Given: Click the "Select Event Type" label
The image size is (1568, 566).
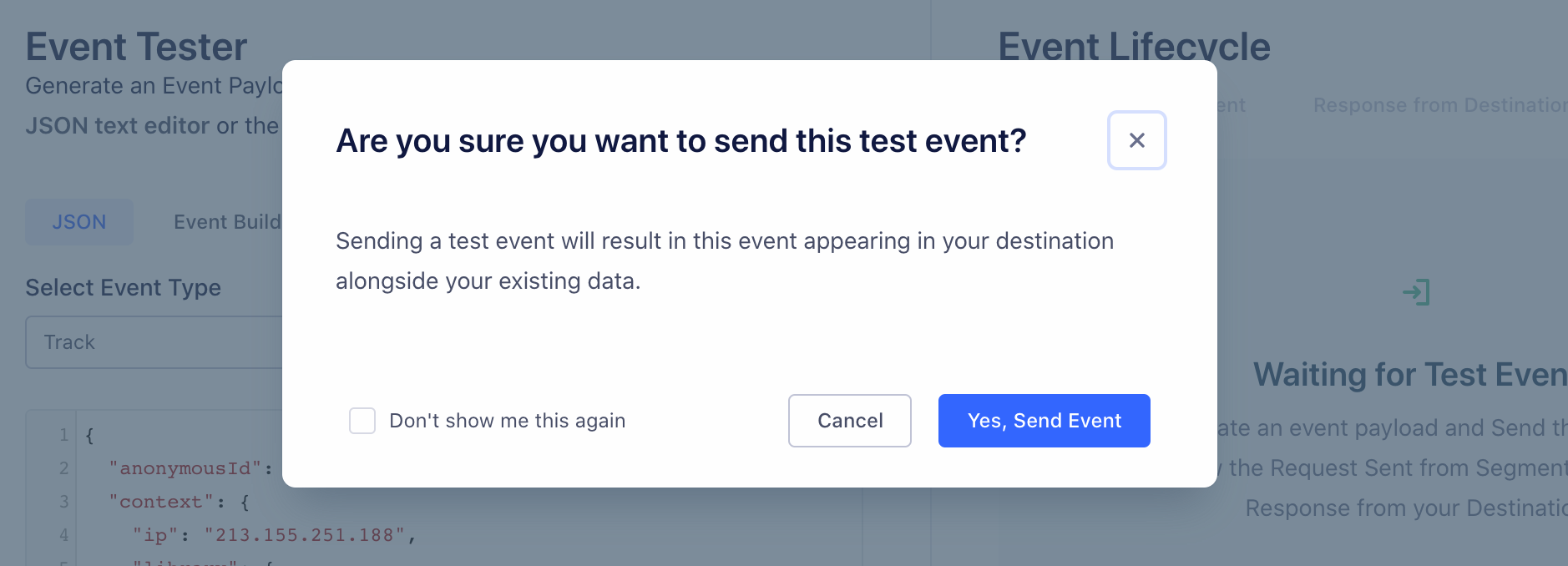Looking at the screenshot, I should pos(123,287).
